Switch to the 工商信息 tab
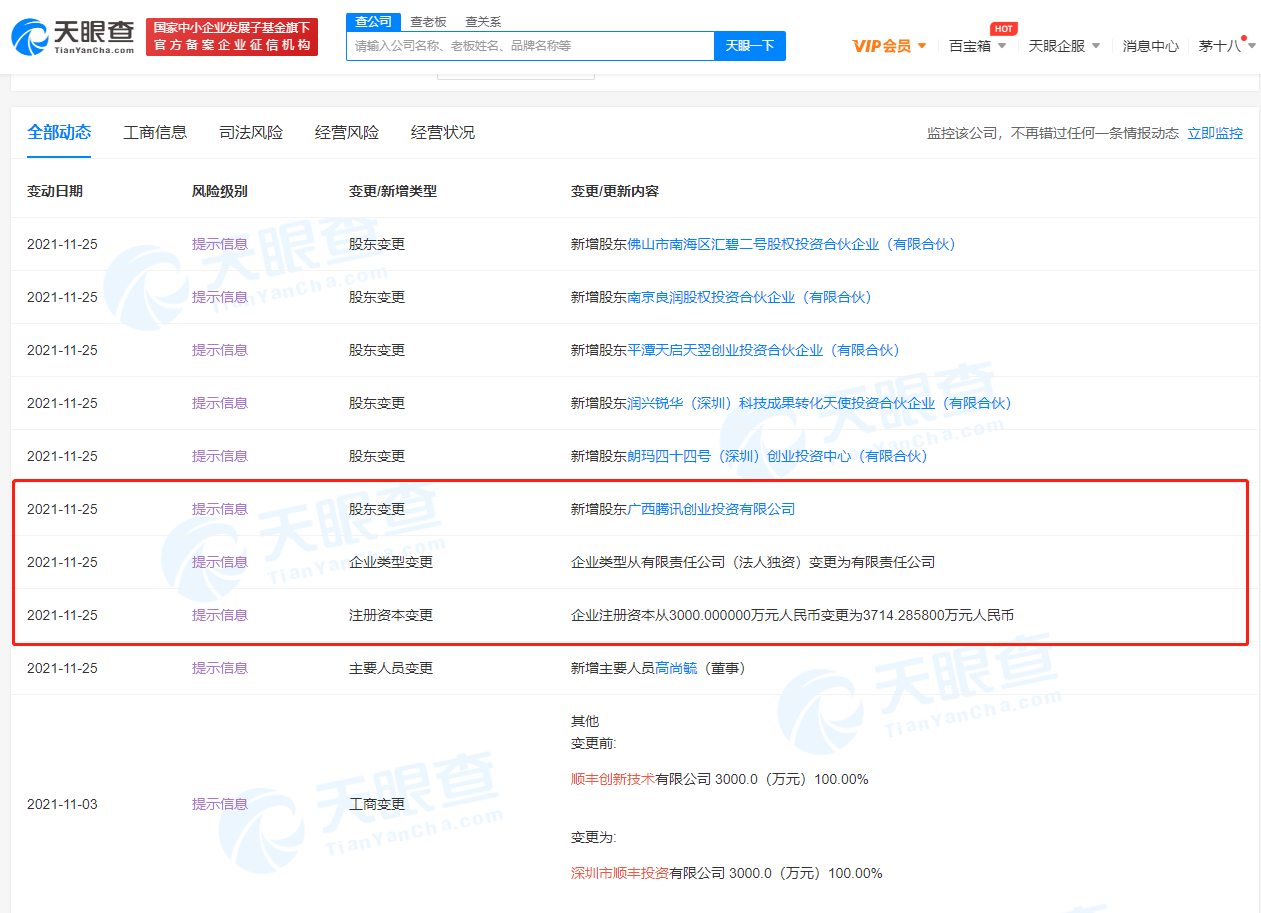The image size is (1261, 913). [155, 133]
